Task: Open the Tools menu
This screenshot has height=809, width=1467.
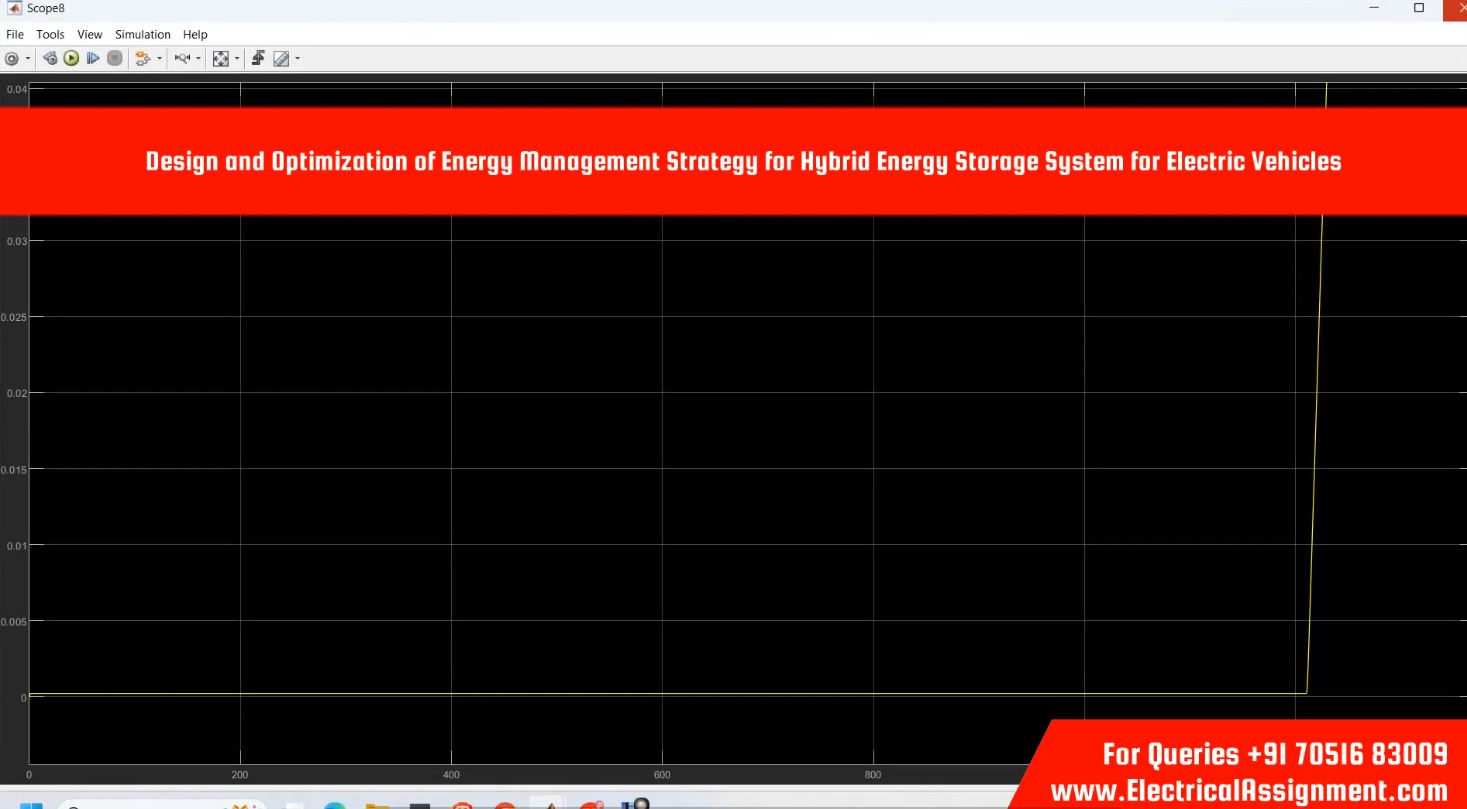Action: pyautogui.click(x=50, y=34)
